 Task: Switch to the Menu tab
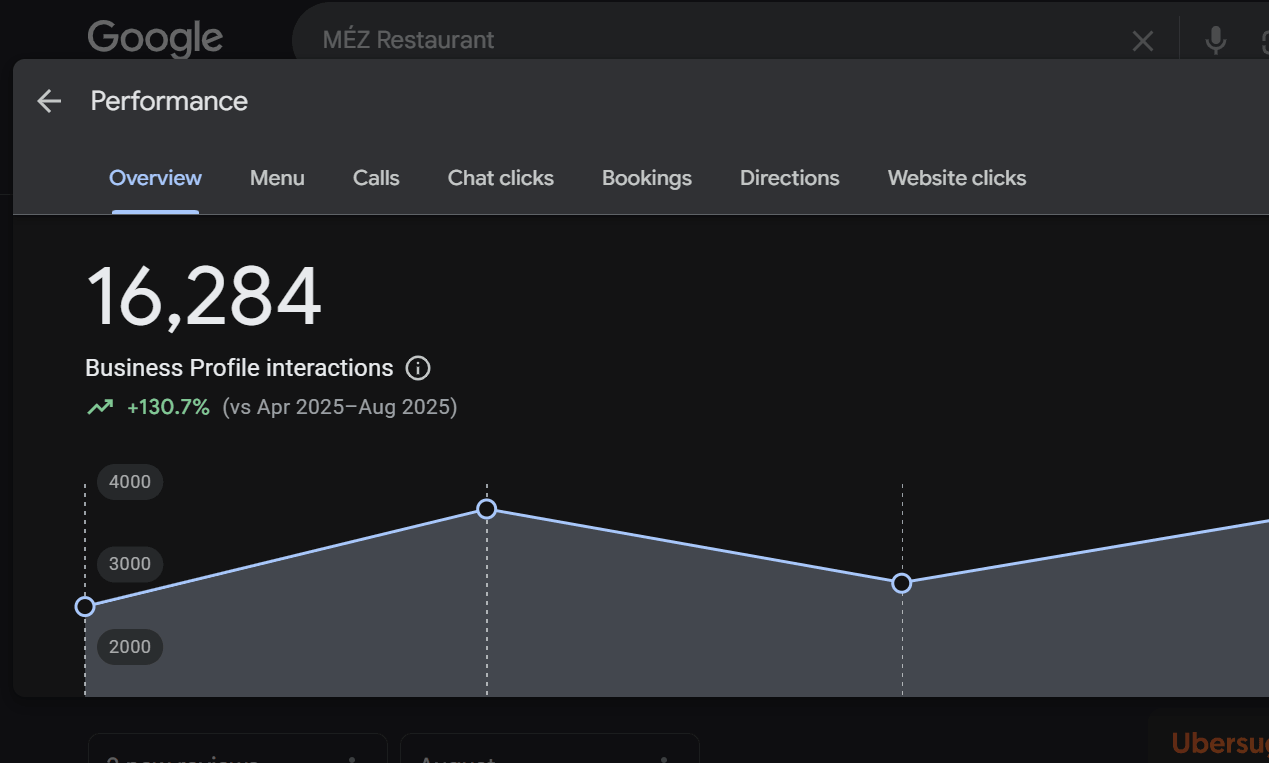click(x=277, y=178)
